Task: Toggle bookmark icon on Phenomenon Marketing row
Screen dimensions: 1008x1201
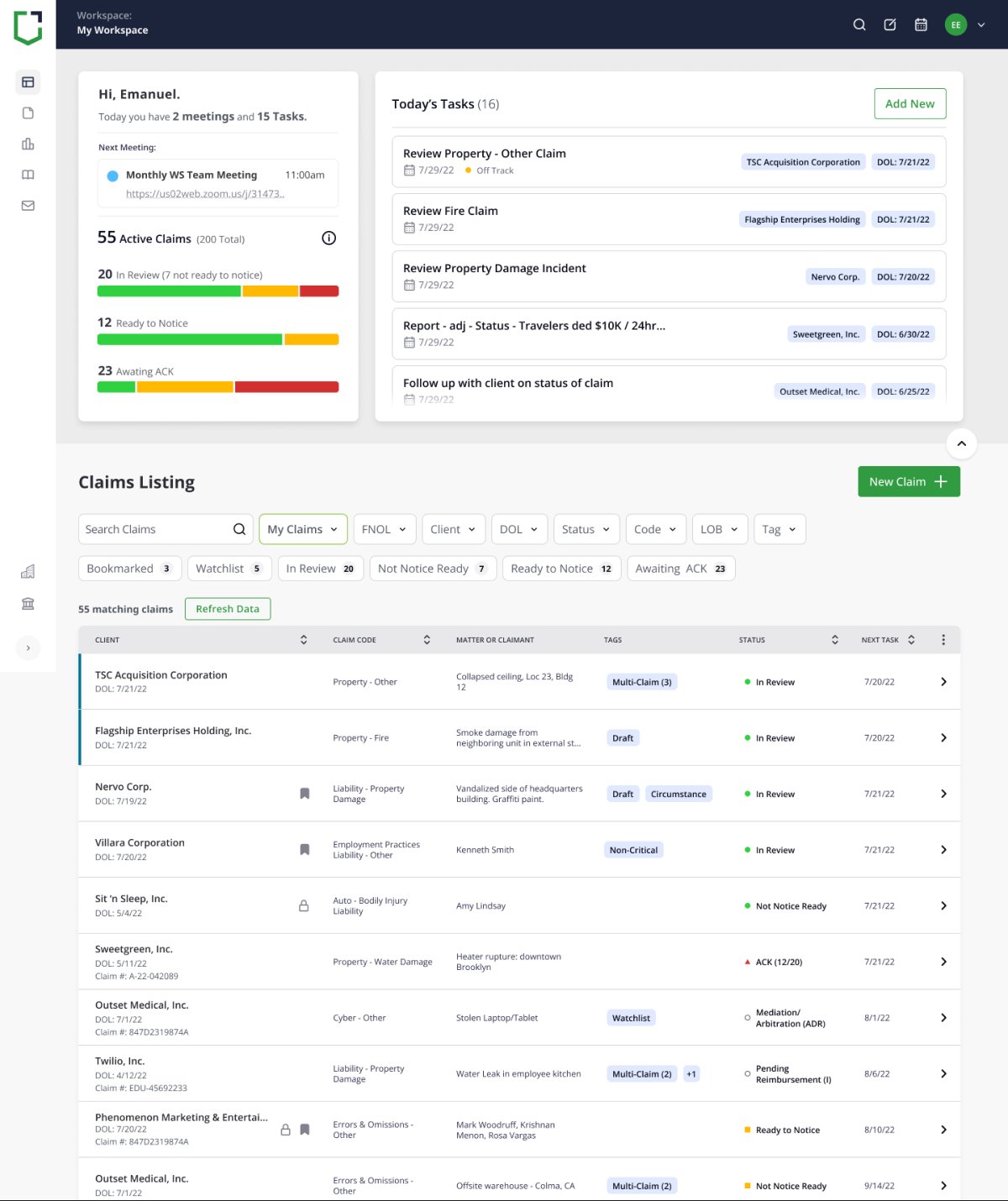Action: 305,1130
